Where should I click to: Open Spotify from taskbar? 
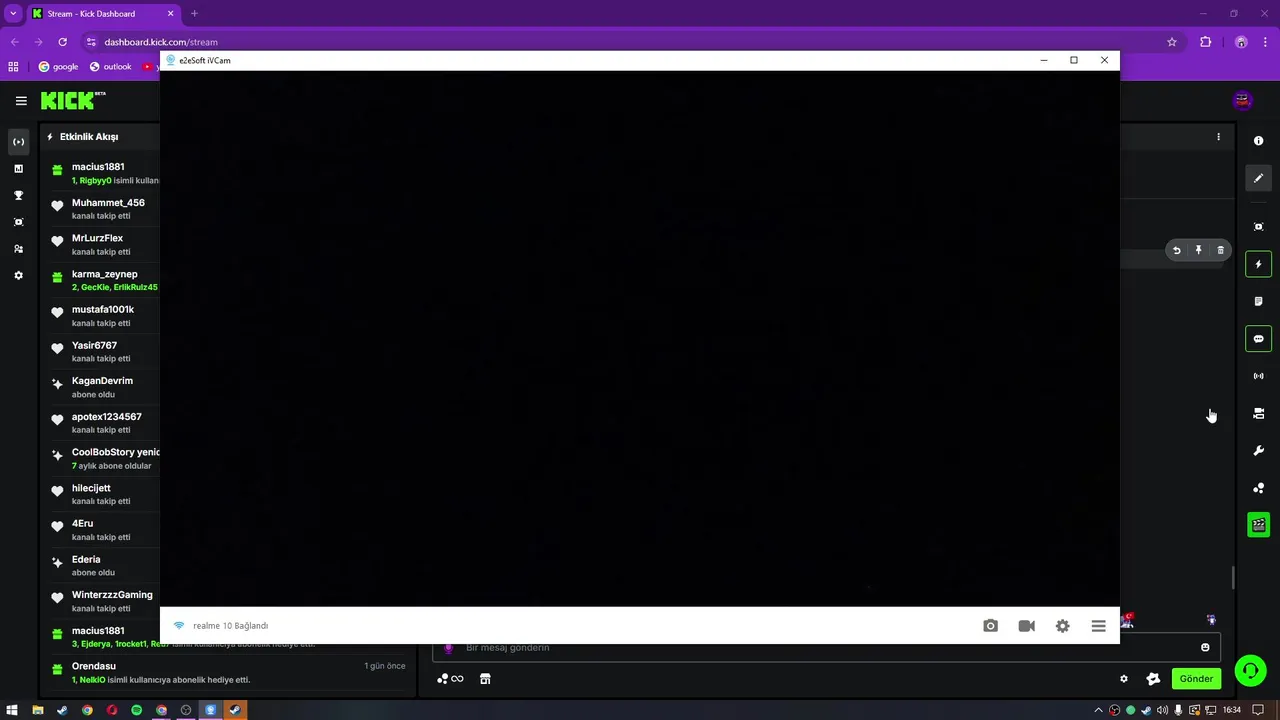tap(136, 710)
